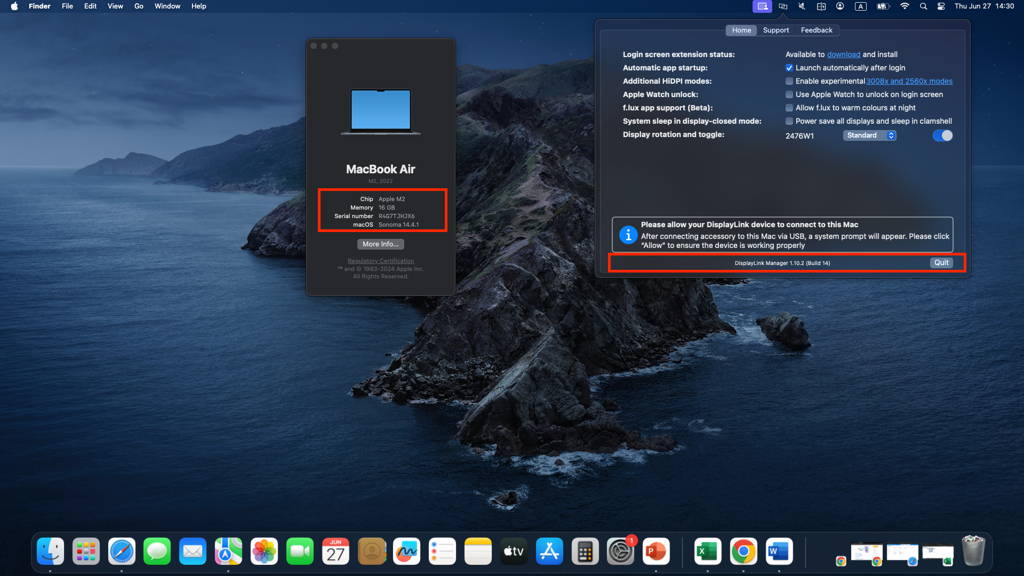Image resolution: width=1024 pixels, height=576 pixels.
Task: Open the Help menu
Action: coord(199,7)
